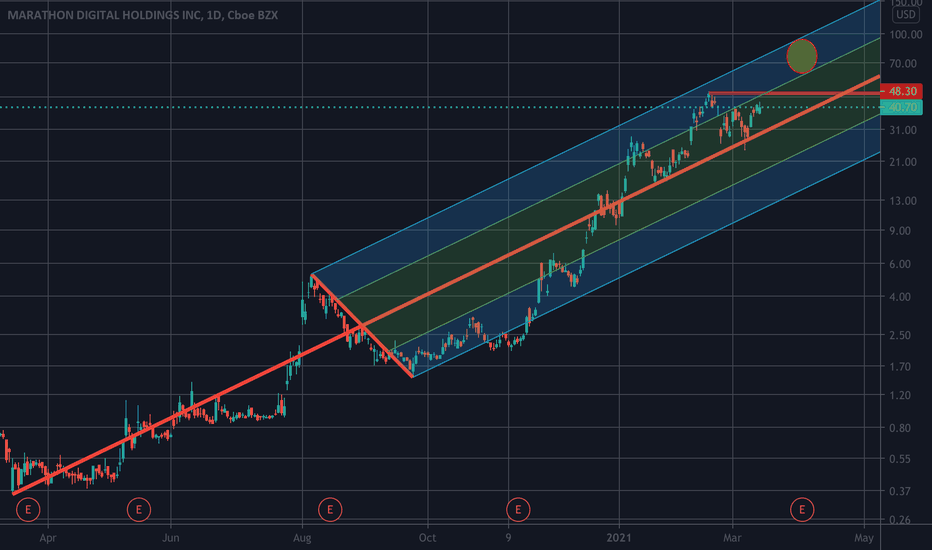This screenshot has height=550, width=932.
Task: Select the red horizontal line at 48.30
Action: point(794,93)
